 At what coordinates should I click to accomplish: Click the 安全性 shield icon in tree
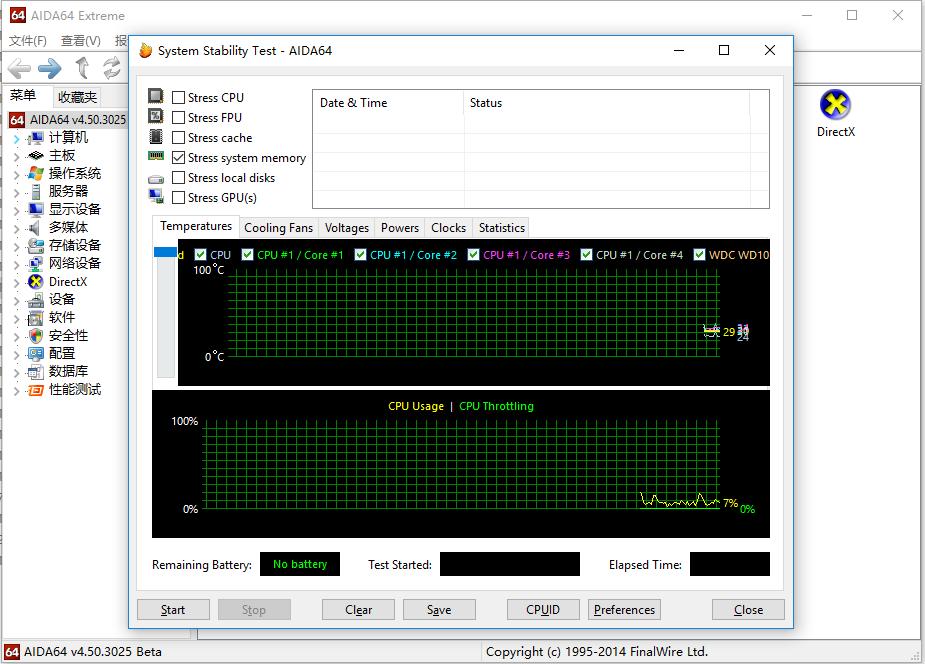pyautogui.click(x=35, y=336)
